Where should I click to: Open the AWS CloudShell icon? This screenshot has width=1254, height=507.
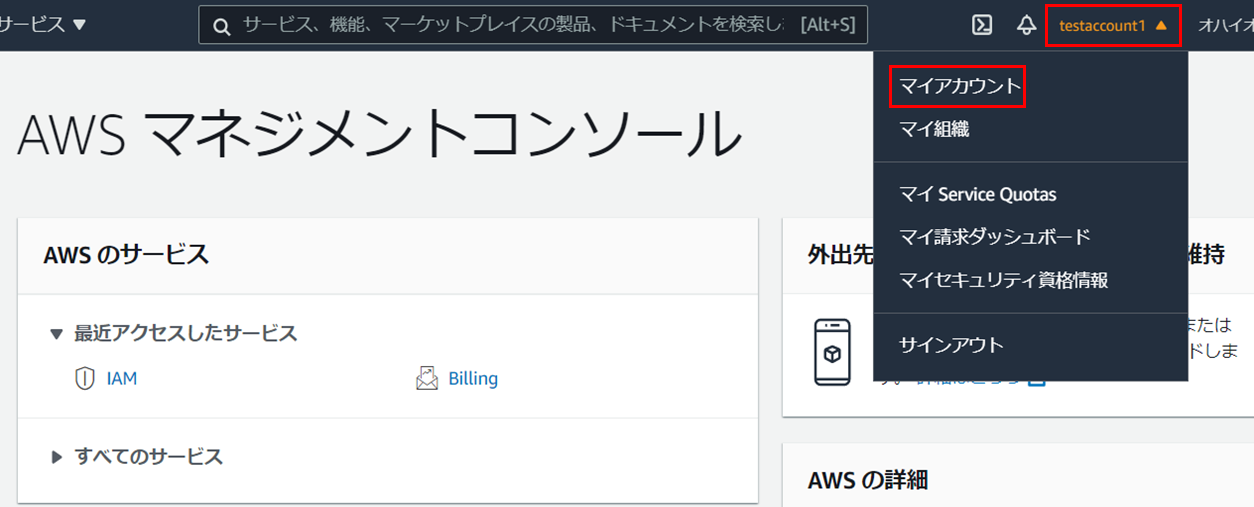[982, 25]
